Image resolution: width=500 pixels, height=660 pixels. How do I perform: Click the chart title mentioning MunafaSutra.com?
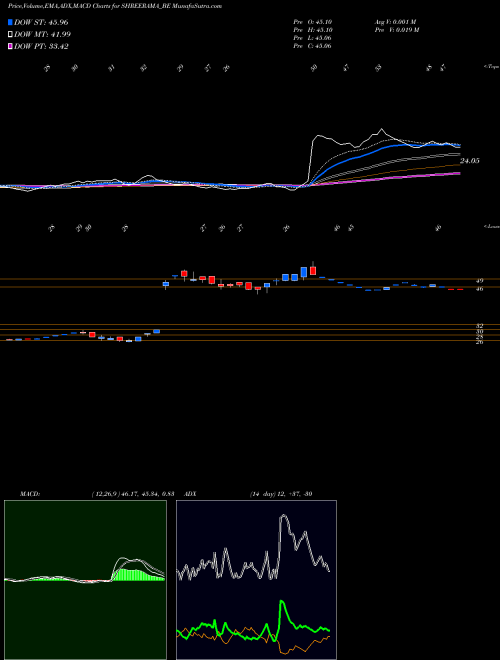coord(115,6)
